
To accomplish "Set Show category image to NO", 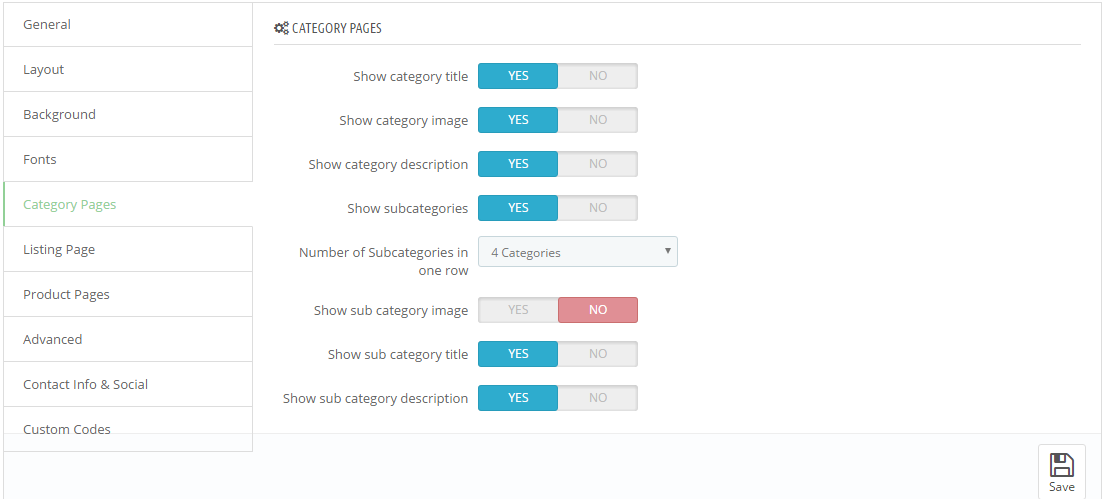I will coord(598,120).
